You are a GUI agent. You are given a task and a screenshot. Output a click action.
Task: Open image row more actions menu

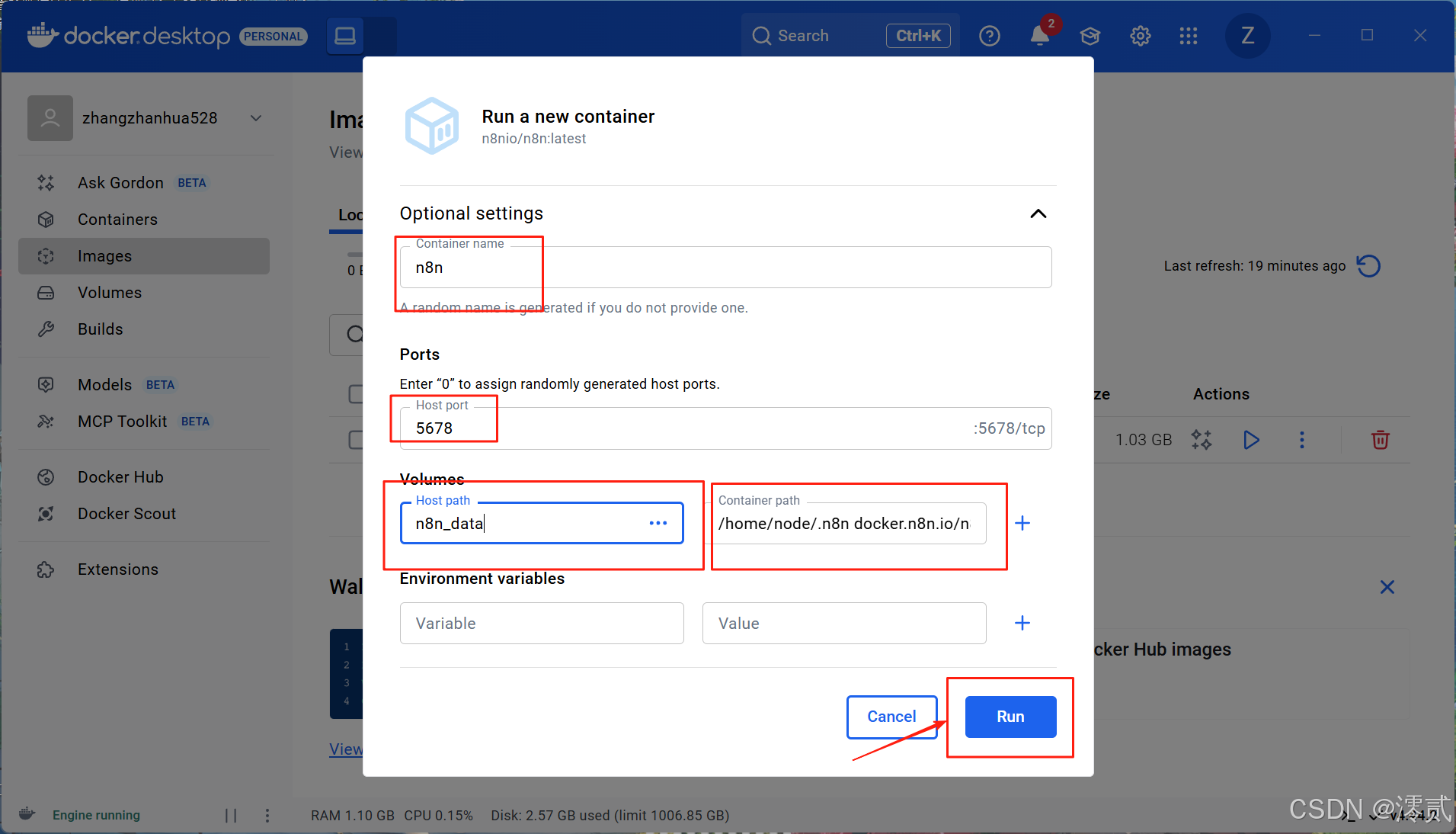click(1302, 440)
